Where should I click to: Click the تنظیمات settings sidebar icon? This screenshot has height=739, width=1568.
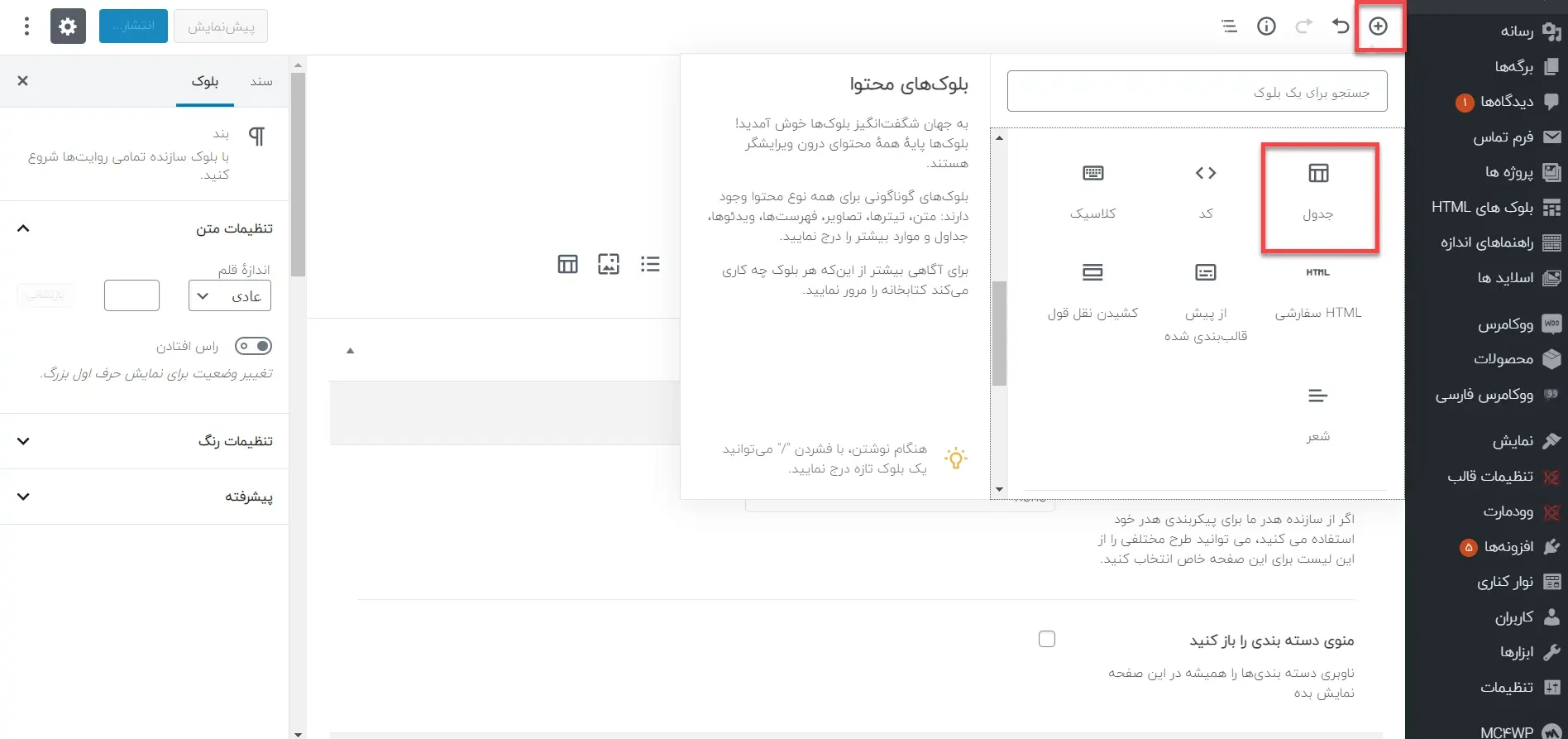[1551, 687]
